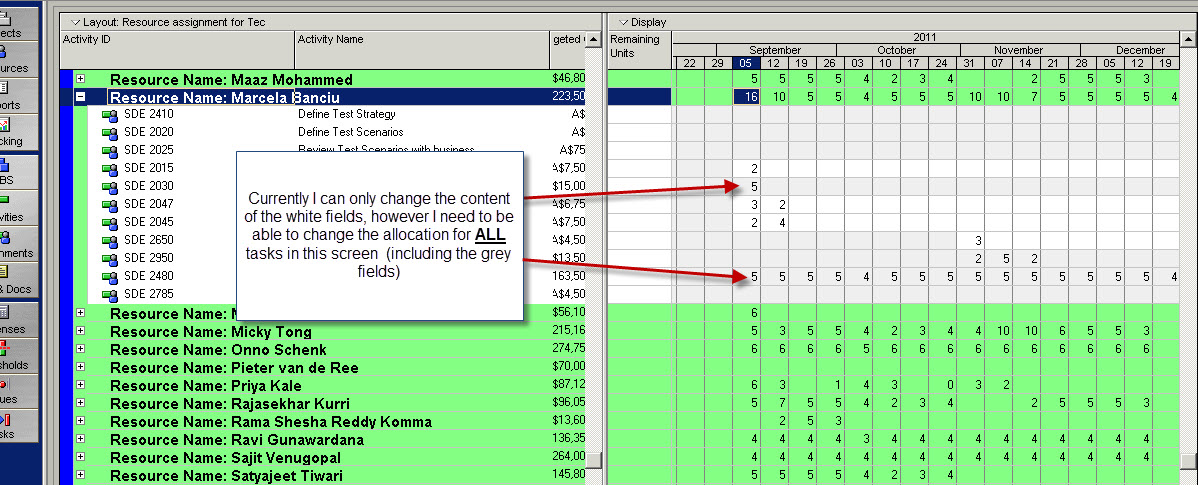Select the SDE 2410 activity row

336,115
